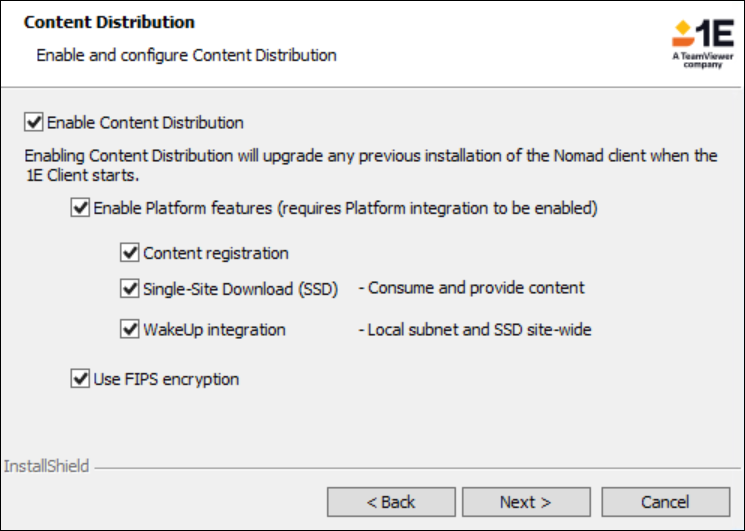This screenshot has height=531, width=745.
Task: Toggle Enable Platform features checkbox
Action: click(x=80, y=209)
